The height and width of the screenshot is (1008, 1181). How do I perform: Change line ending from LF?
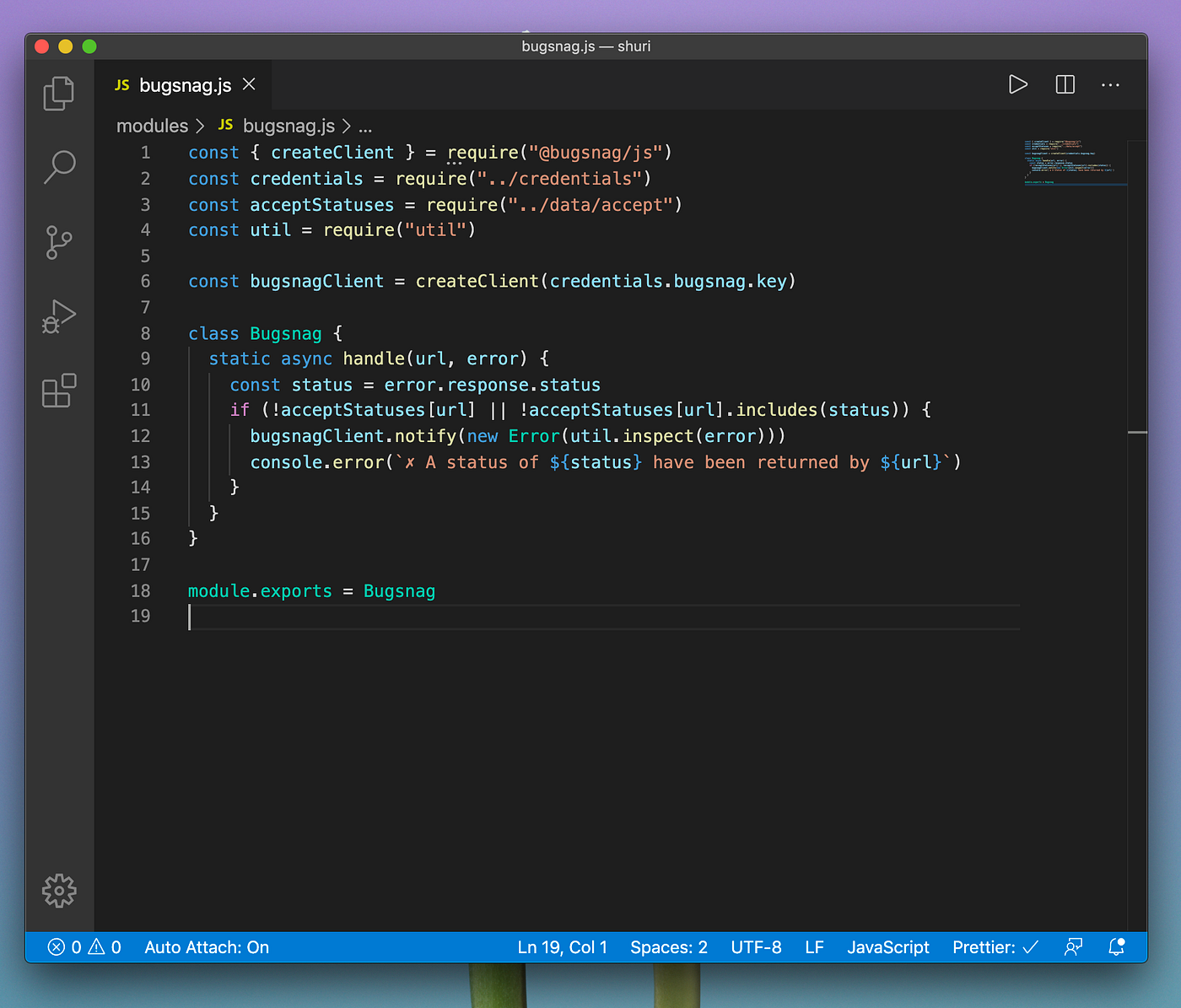[x=813, y=947]
